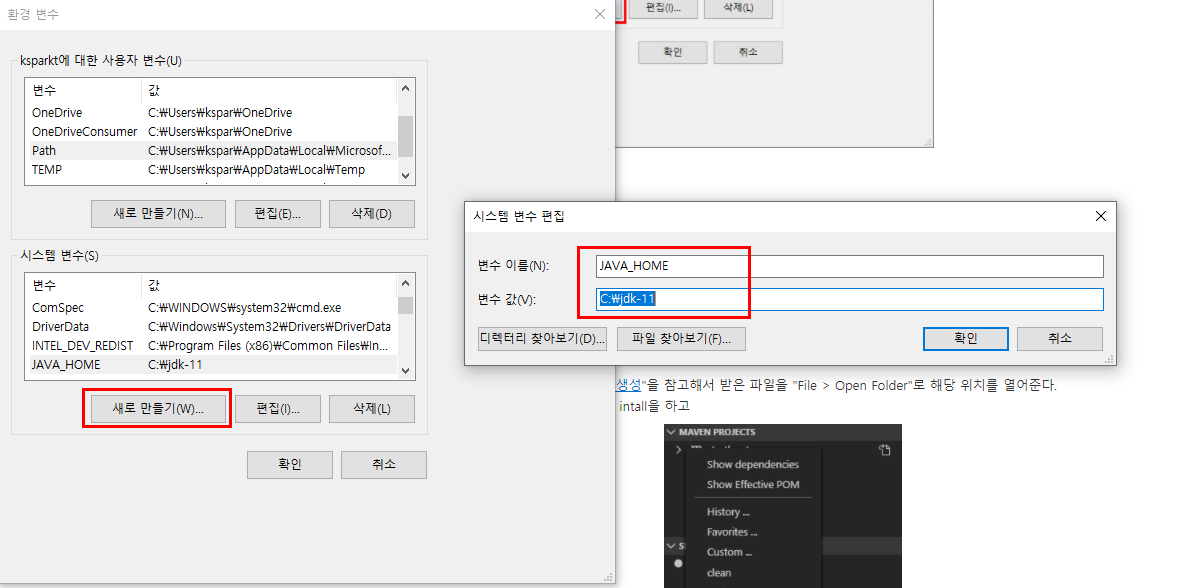The width and height of the screenshot is (1181, 588).
Task: Select the DriverData system variable row
Action: pyautogui.click(x=211, y=327)
